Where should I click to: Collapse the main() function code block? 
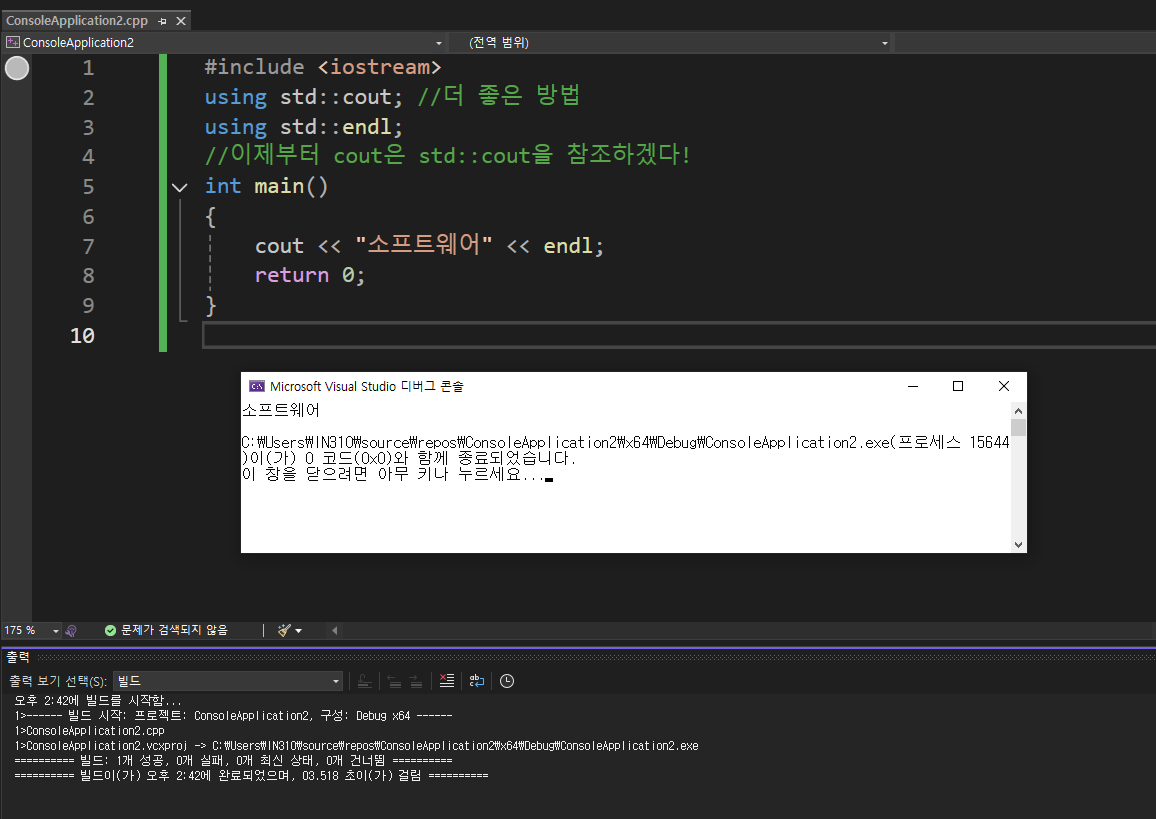179,187
